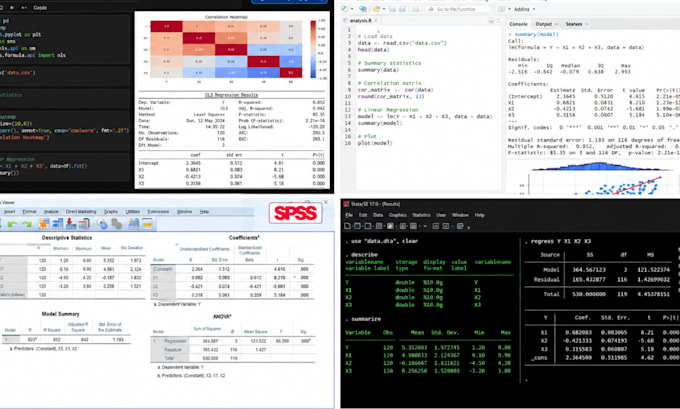The image size is (680, 409).
Task: Click the 'use "data.dta", clear' command in Stata
Action: [382, 241]
